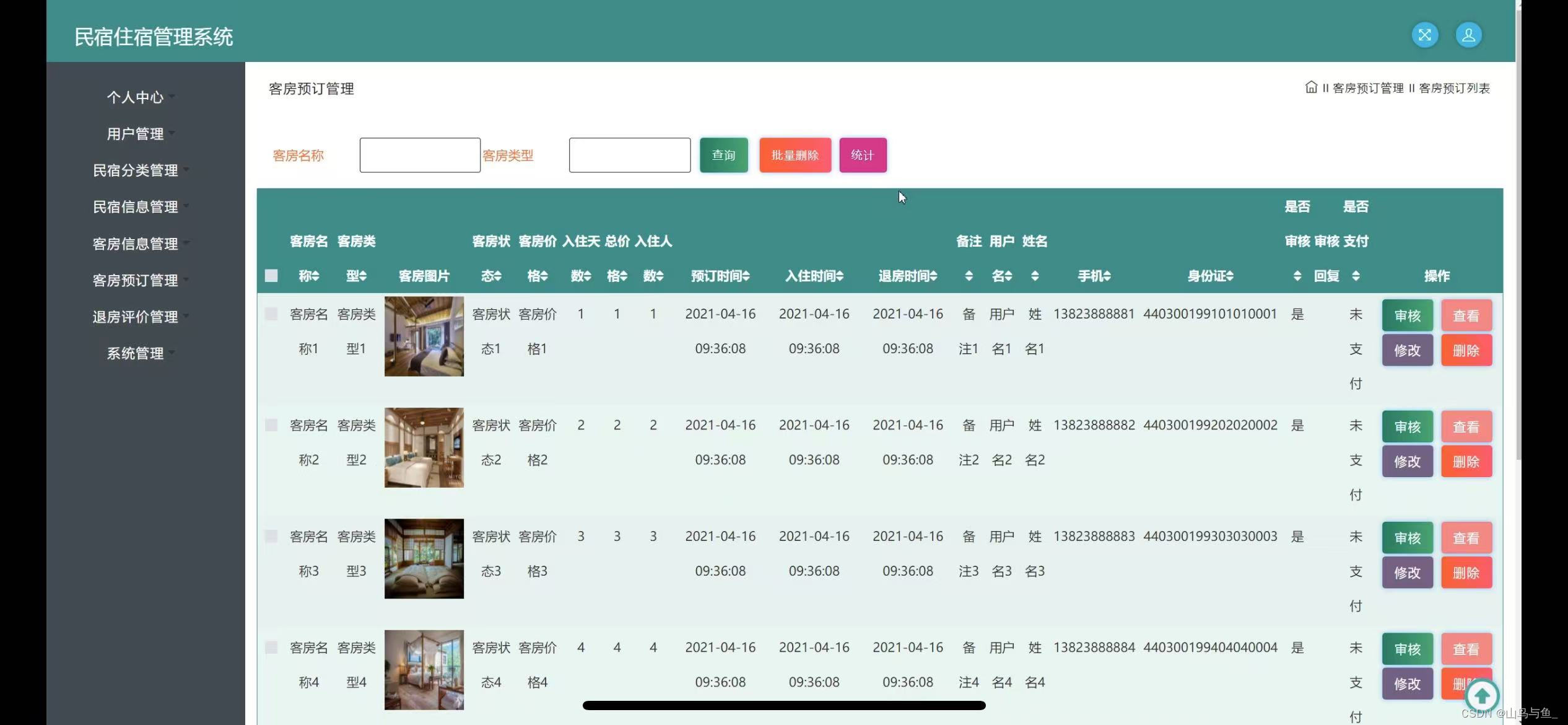Click the scroll-to-top arrow icon
Image resolution: width=1568 pixels, height=725 pixels.
click(x=1482, y=696)
